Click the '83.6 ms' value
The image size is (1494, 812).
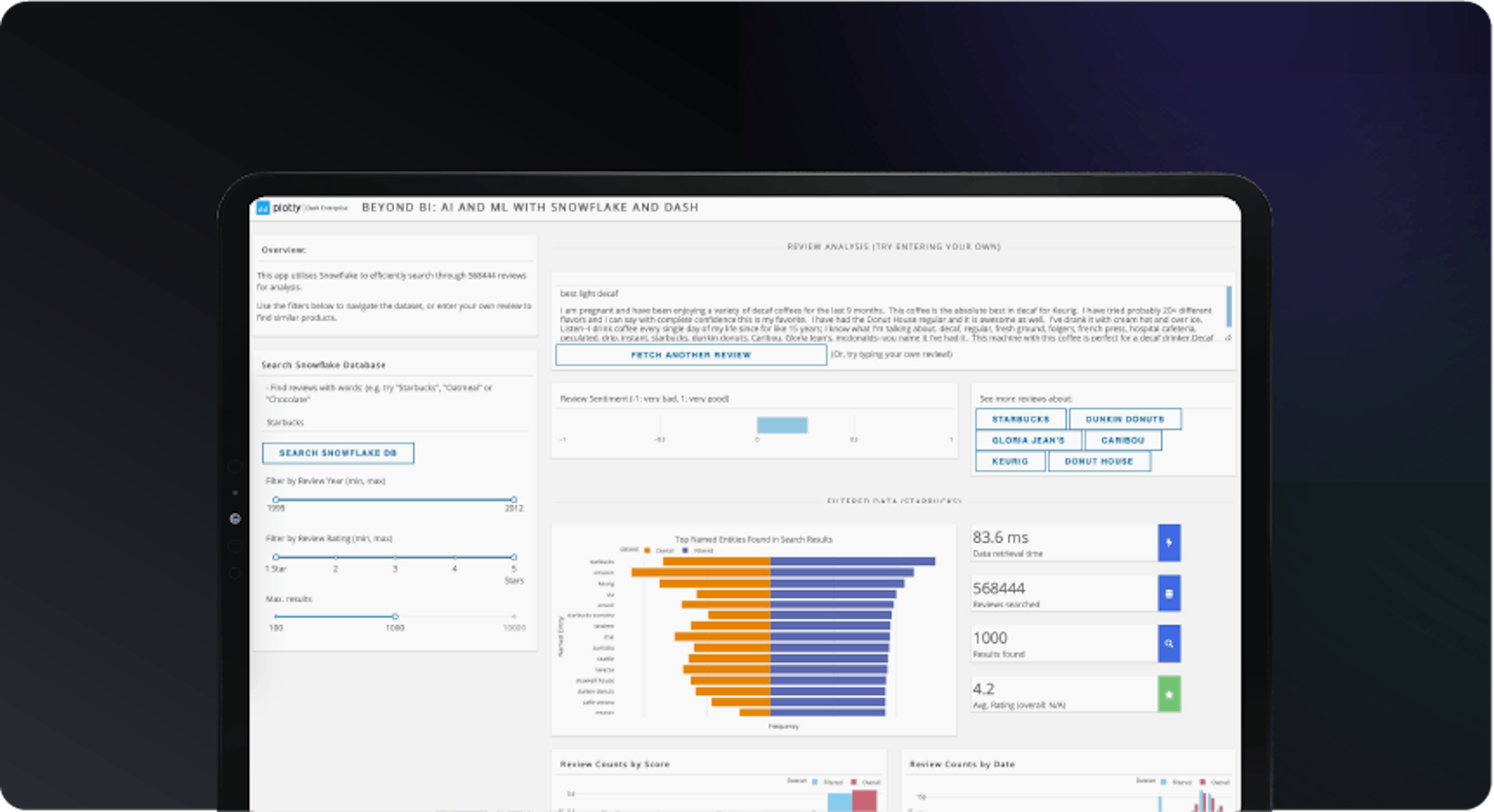coord(1000,538)
